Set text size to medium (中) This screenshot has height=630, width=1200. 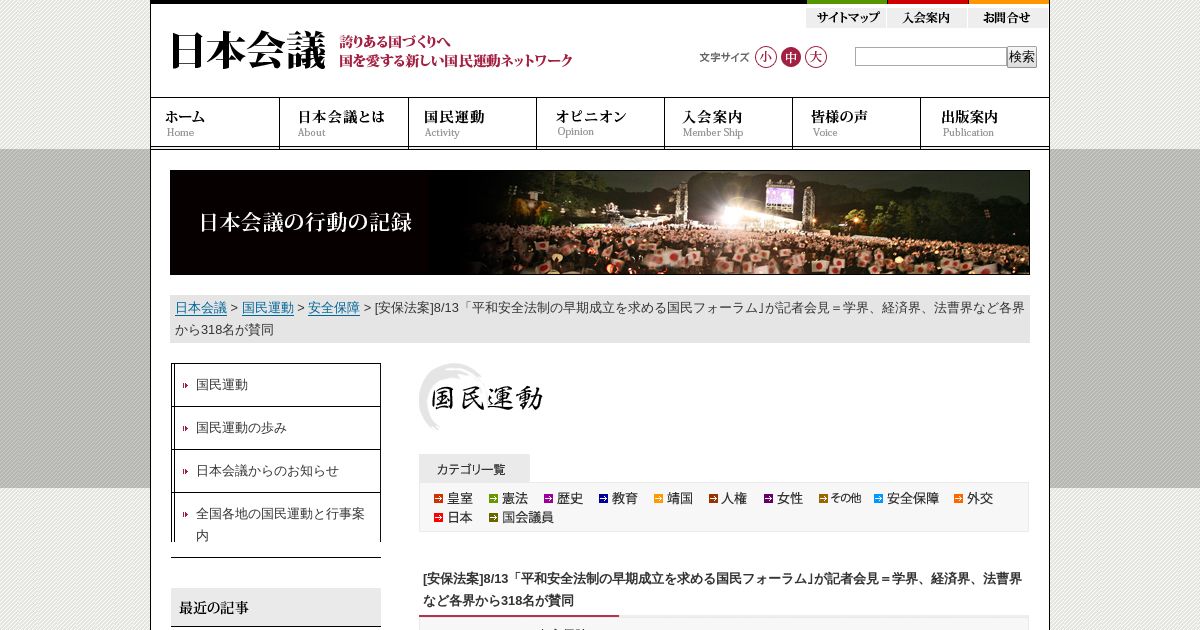coord(791,57)
